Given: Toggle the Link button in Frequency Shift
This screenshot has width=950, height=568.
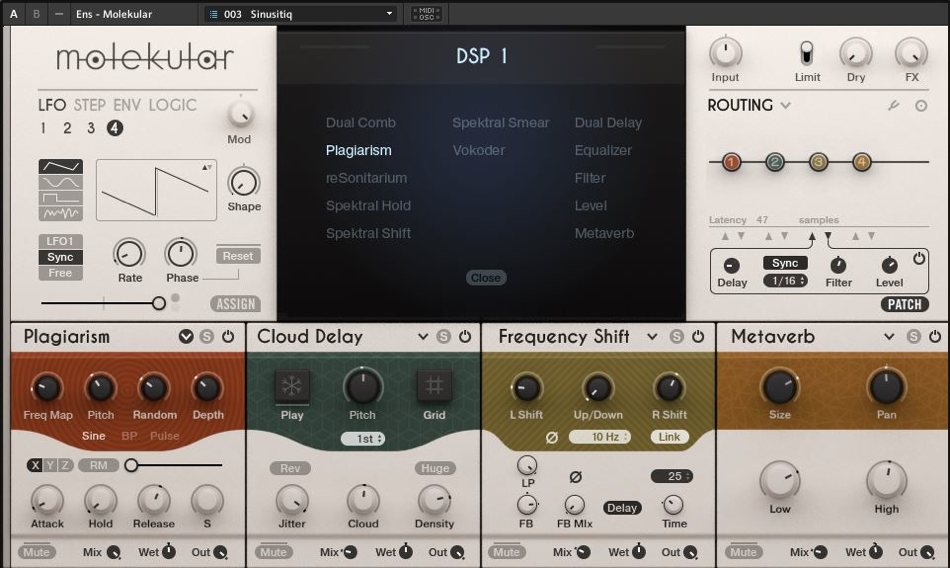Looking at the screenshot, I should coord(669,437).
